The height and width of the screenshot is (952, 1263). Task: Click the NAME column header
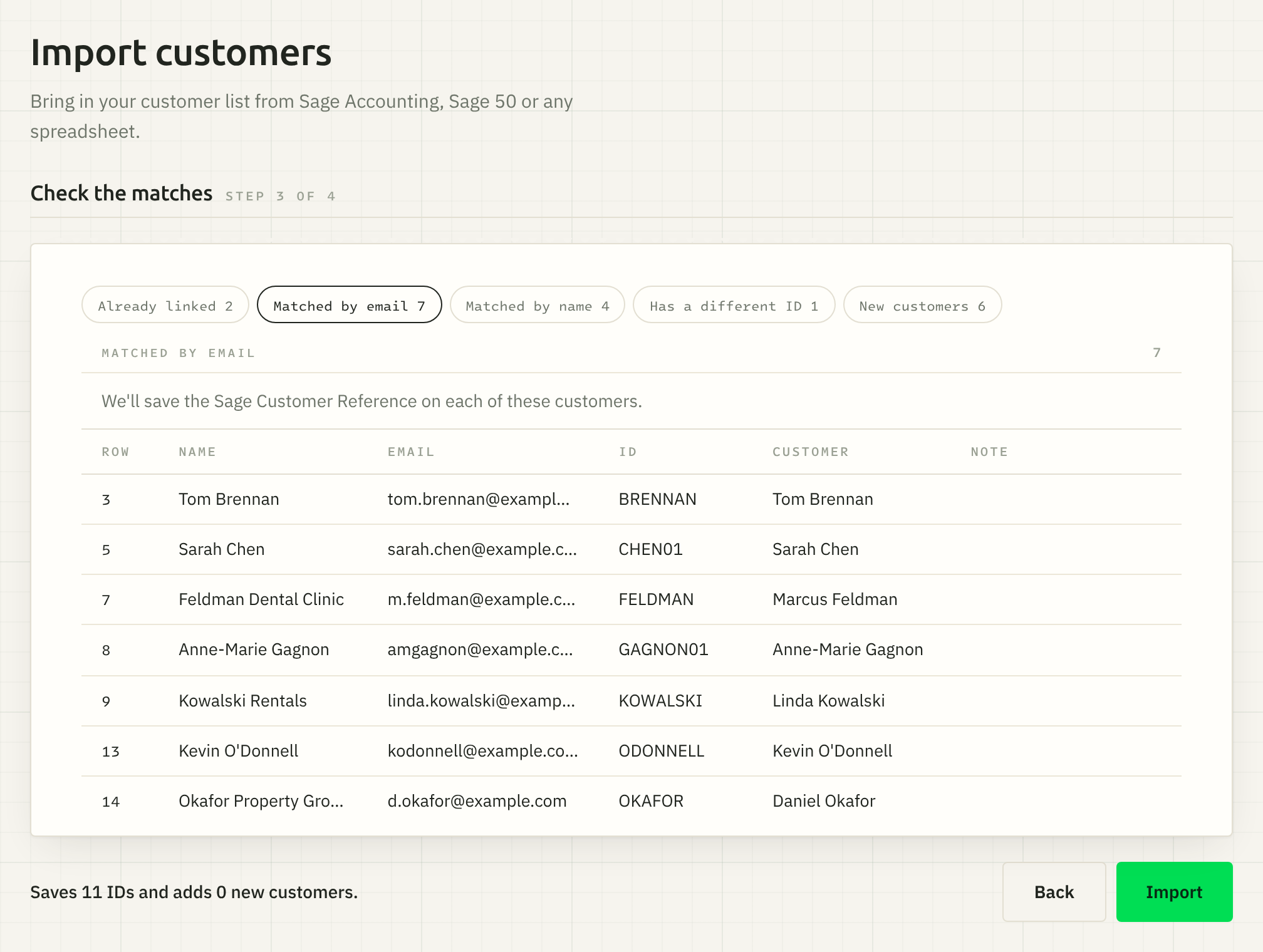tap(197, 452)
